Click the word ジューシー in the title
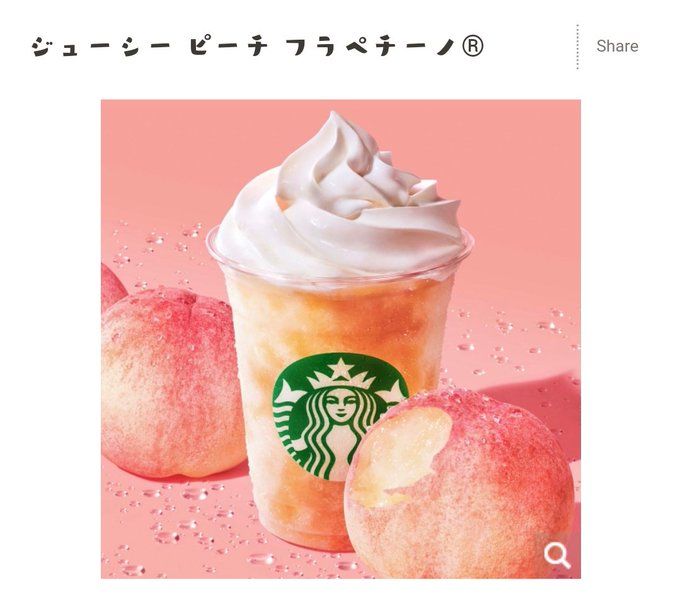The width and height of the screenshot is (680, 599). (x=101, y=46)
